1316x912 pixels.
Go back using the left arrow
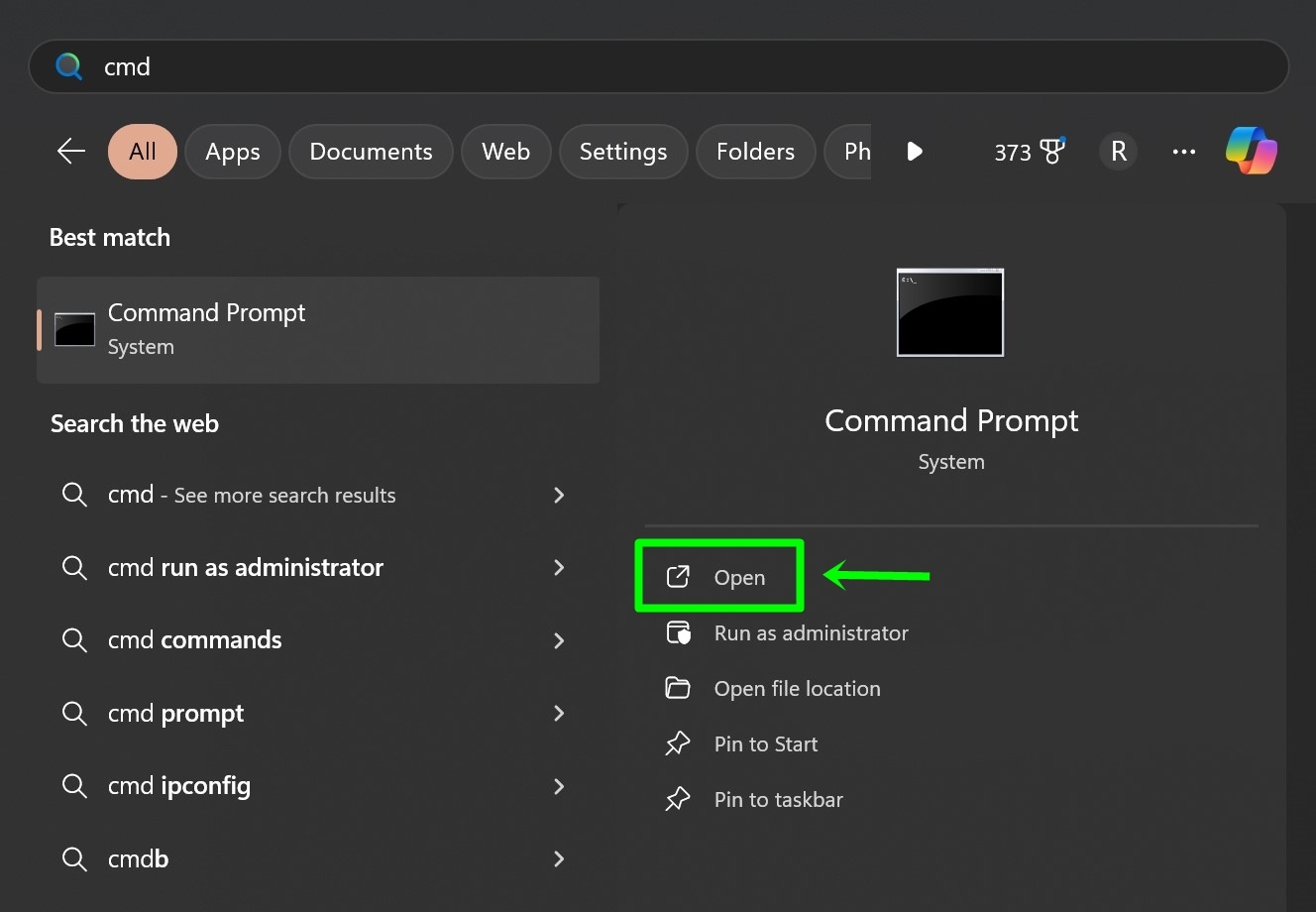tap(71, 151)
